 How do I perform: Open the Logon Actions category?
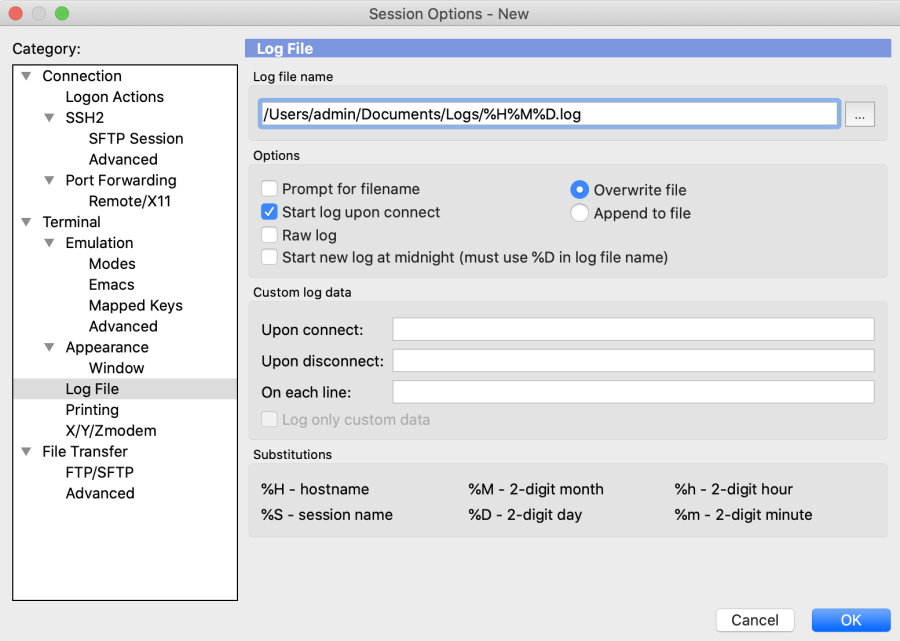114,97
